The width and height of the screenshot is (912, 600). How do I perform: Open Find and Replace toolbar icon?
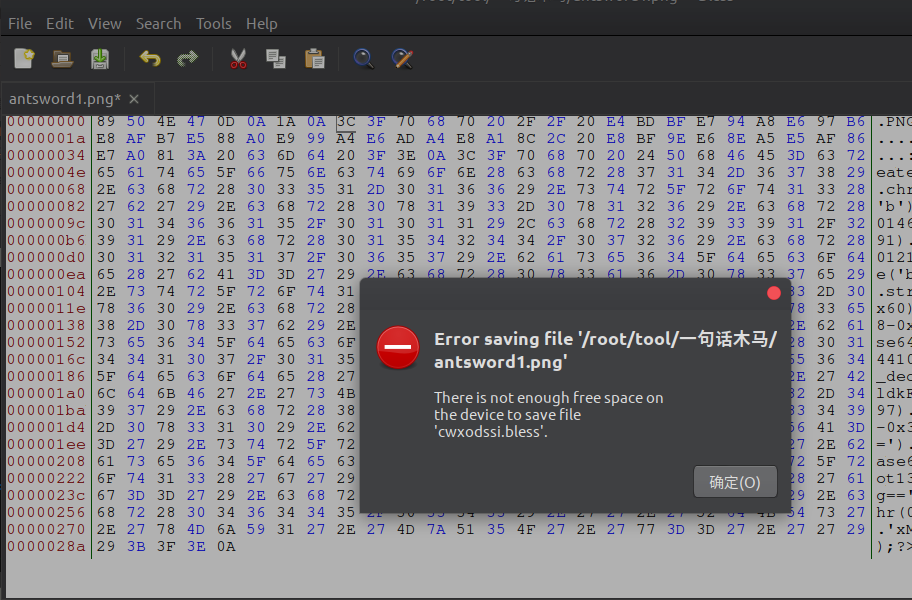tap(402, 59)
